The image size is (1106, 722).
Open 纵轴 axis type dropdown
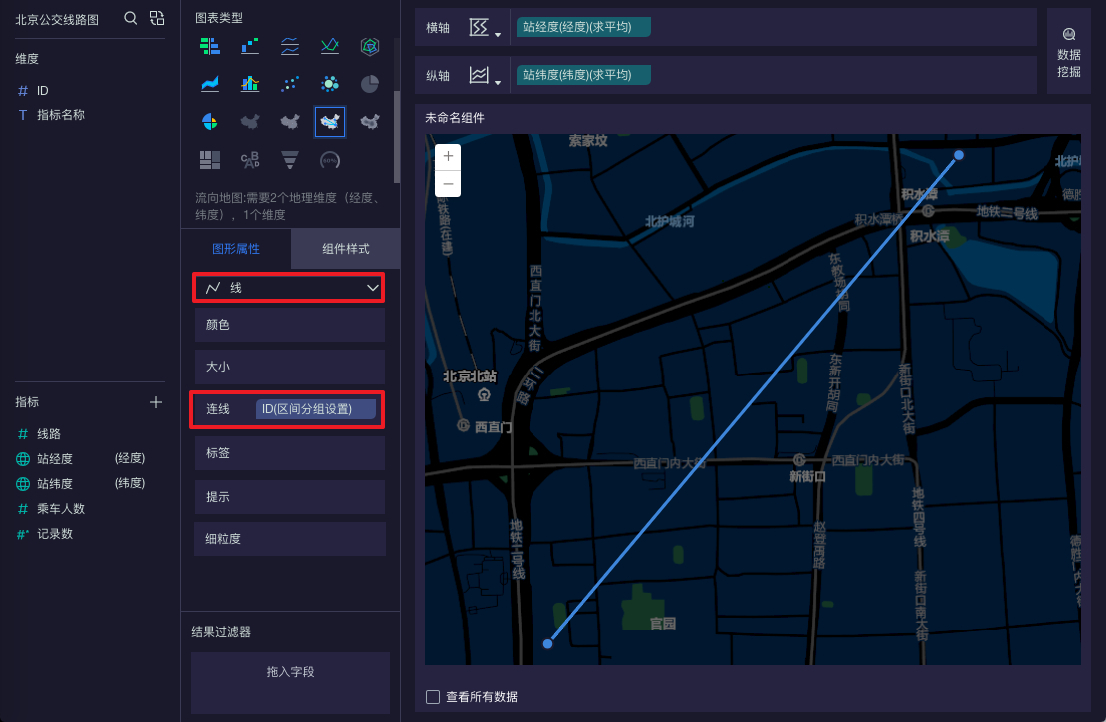click(x=485, y=75)
